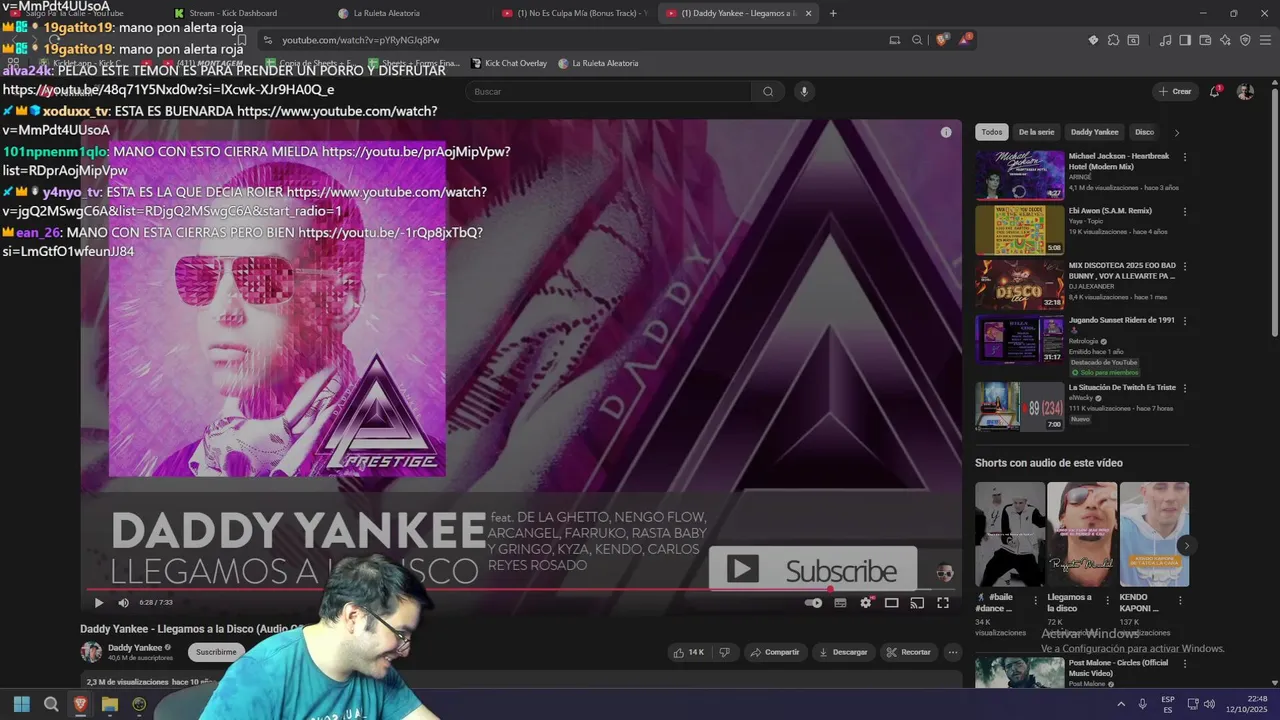The width and height of the screenshot is (1280, 720).
Task: Open Brave Wallet icon
Action: coord(1205,40)
